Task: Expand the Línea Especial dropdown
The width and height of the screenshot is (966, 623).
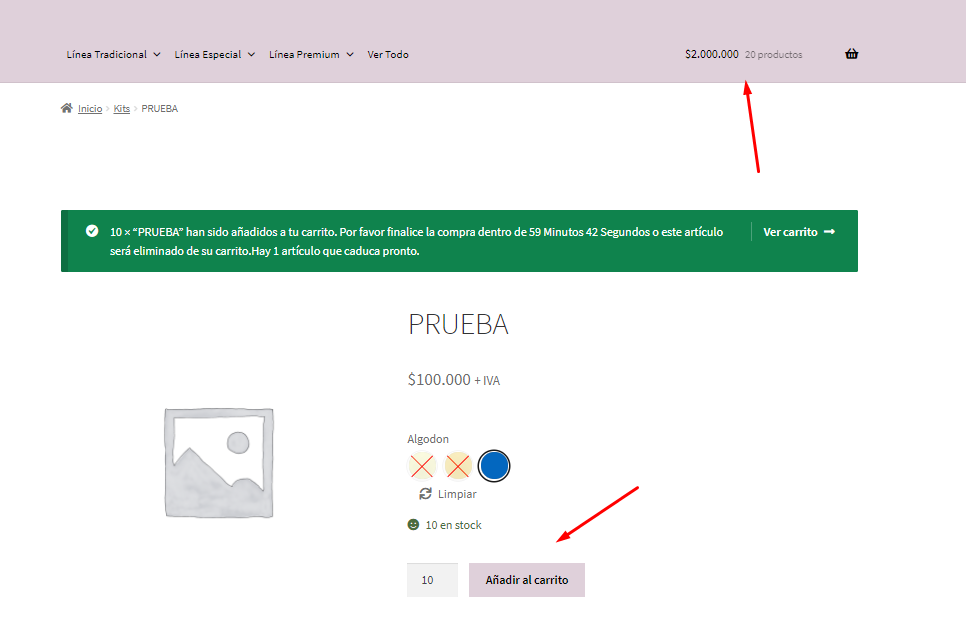Action: click(x=214, y=54)
